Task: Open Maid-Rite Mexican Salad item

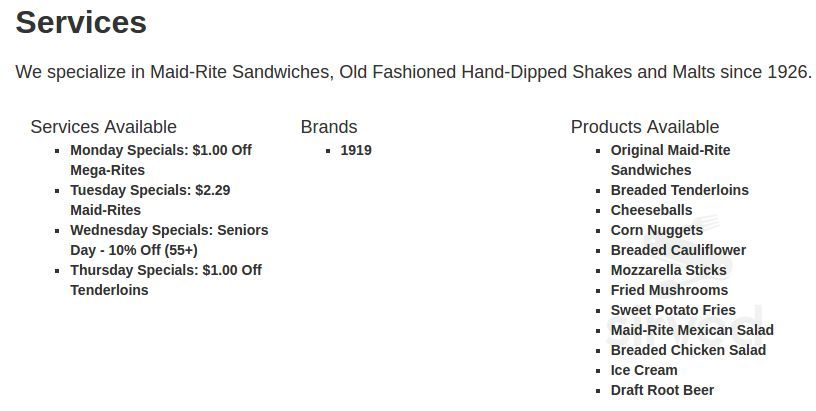Action: coord(692,330)
